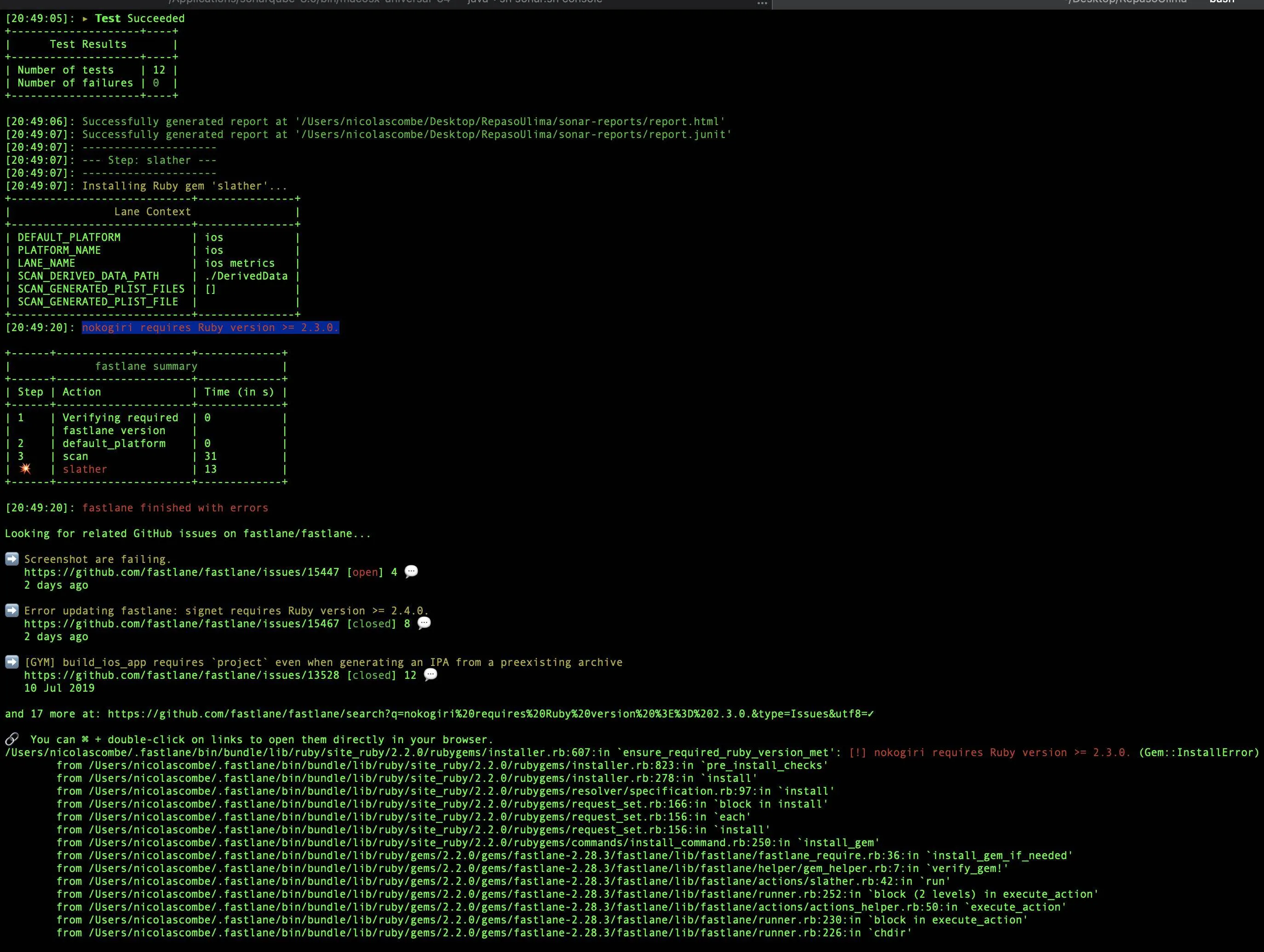Open the GitHub issue 13528 link
The height and width of the screenshot is (952, 1264).
point(181,675)
